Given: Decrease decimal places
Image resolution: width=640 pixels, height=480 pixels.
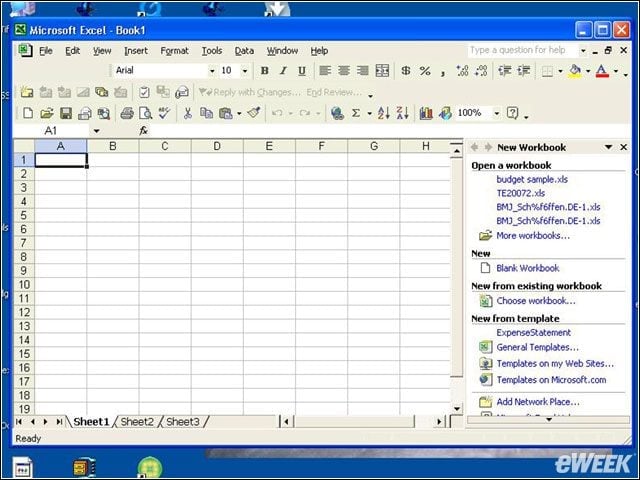Looking at the screenshot, I should click(x=481, y=71).
